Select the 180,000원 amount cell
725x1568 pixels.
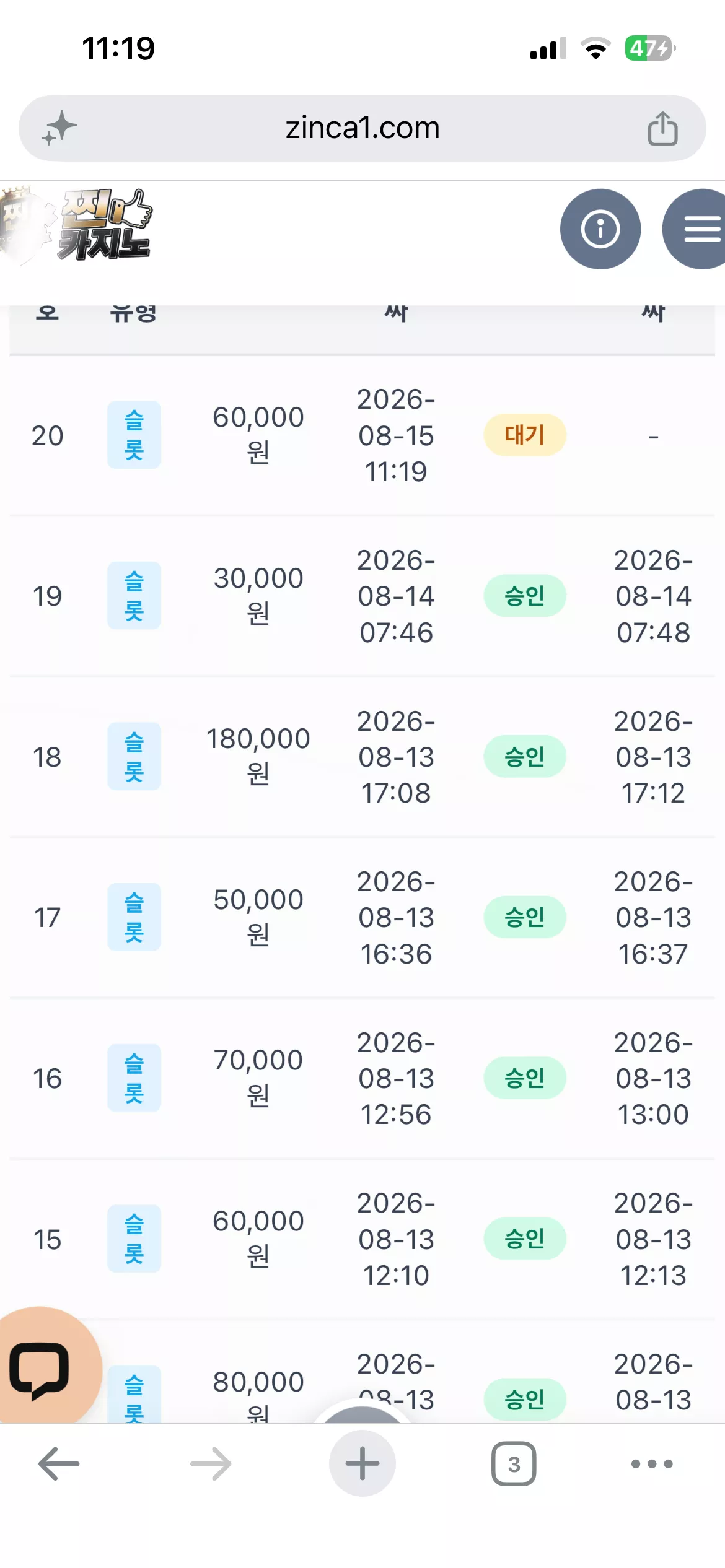pos(258,756)
